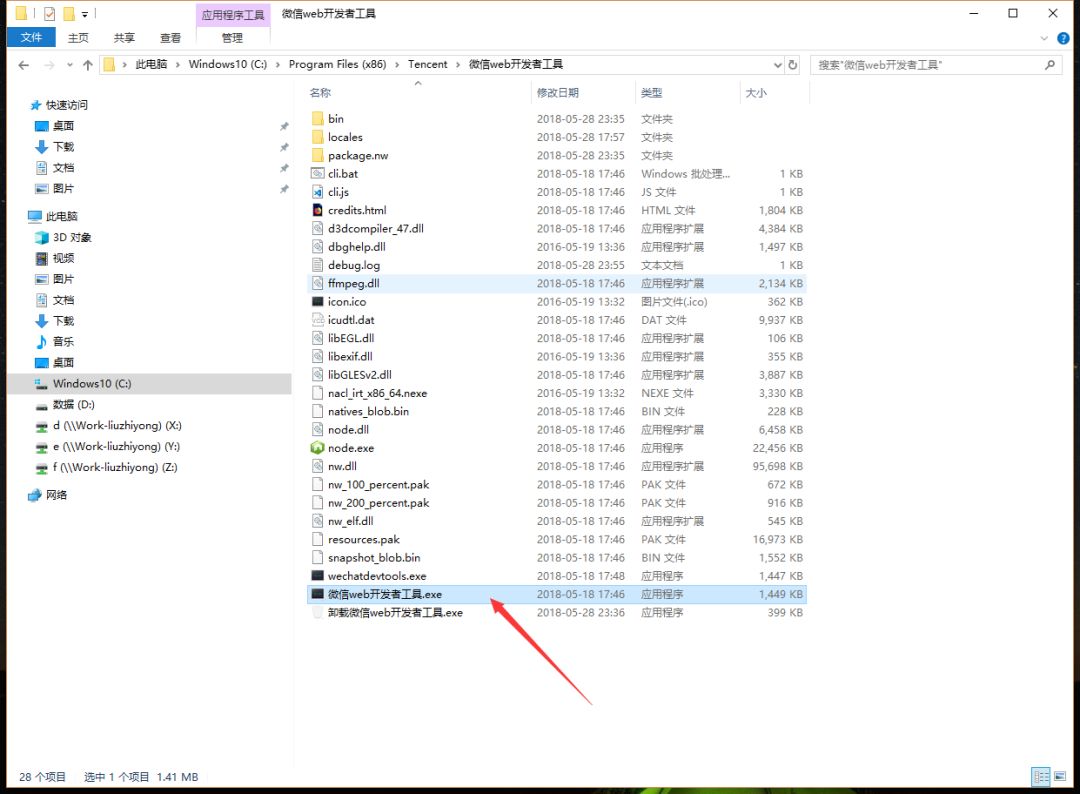Open 数据 (D:) drive in sidebar
This screenshot has width=1080, height=794.
73,404
